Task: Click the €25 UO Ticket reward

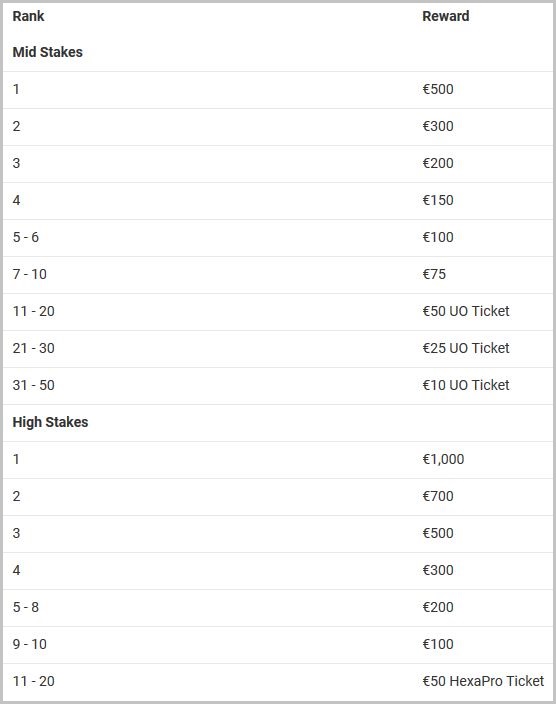Action: (466, 348)
